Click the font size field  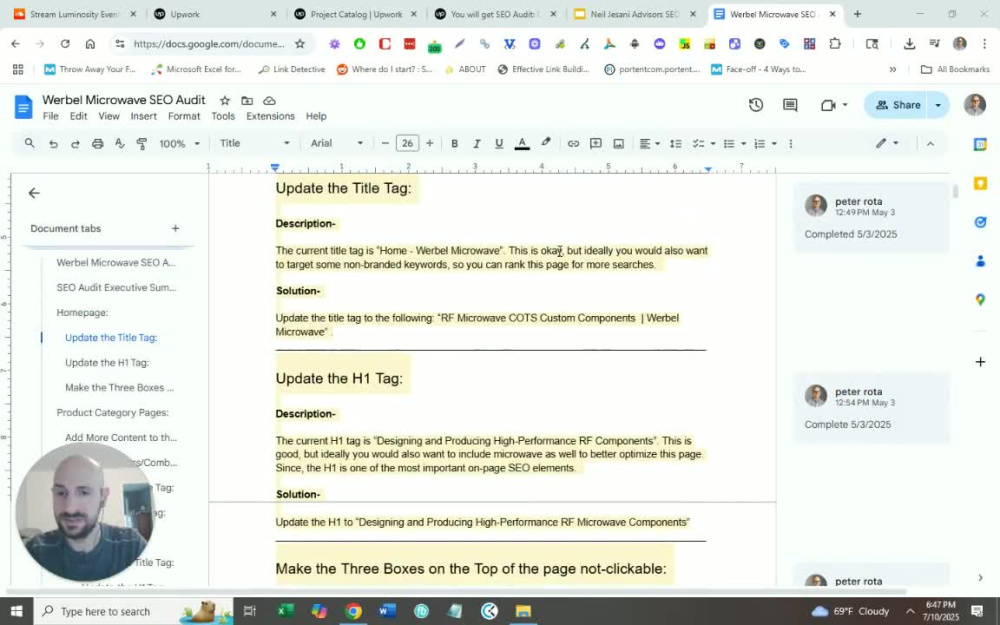coord(408,143)
